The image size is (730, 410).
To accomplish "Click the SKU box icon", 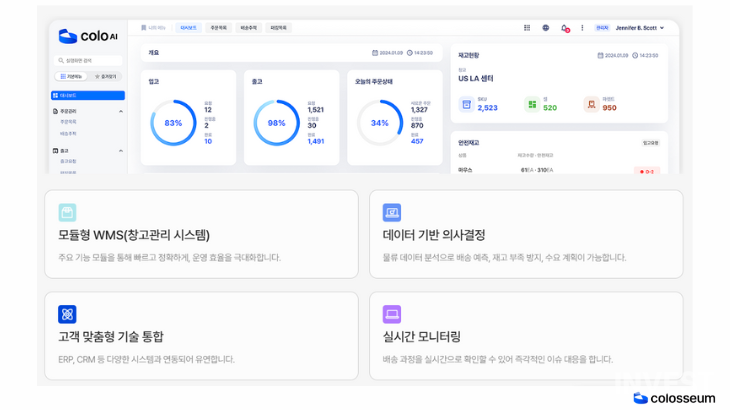I will 466,104.
